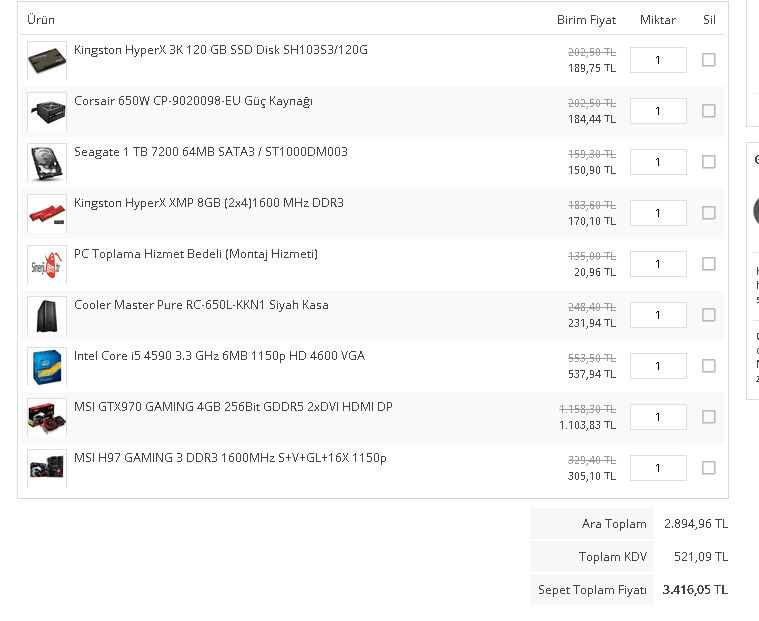The width and height of the screenshot is (759, 621).
Task: Click the Kingston HyperX SSD product thumbnail
Action: [x=47, y=61]
